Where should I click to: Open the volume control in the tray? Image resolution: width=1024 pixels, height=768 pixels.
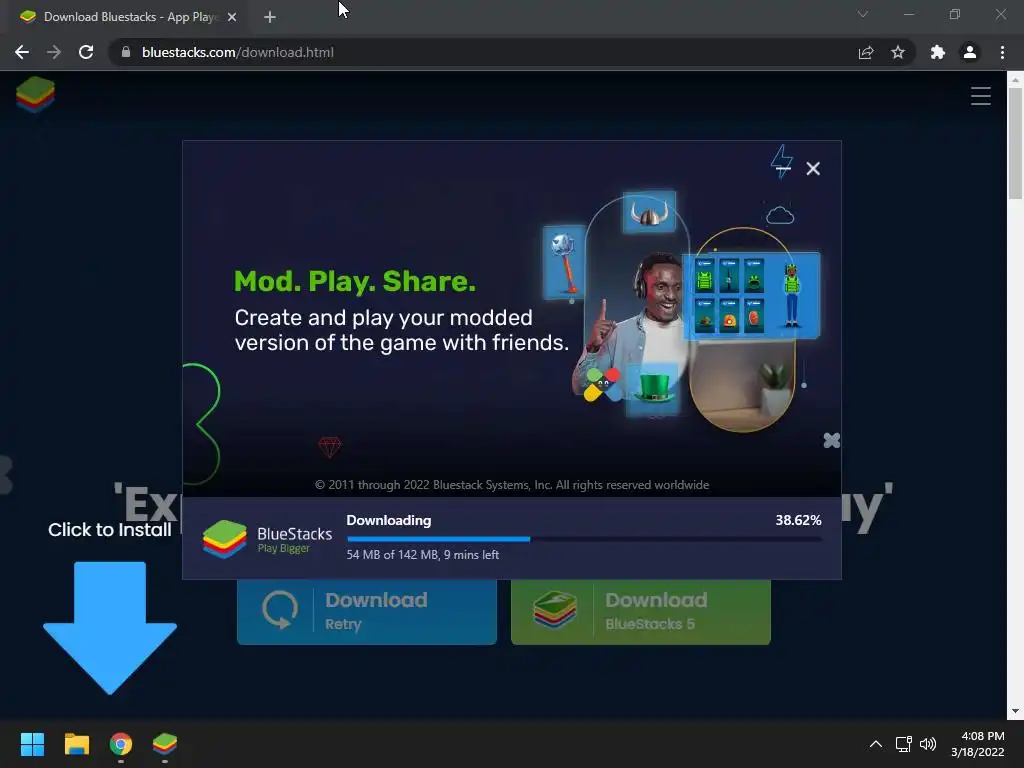(927, 744)
